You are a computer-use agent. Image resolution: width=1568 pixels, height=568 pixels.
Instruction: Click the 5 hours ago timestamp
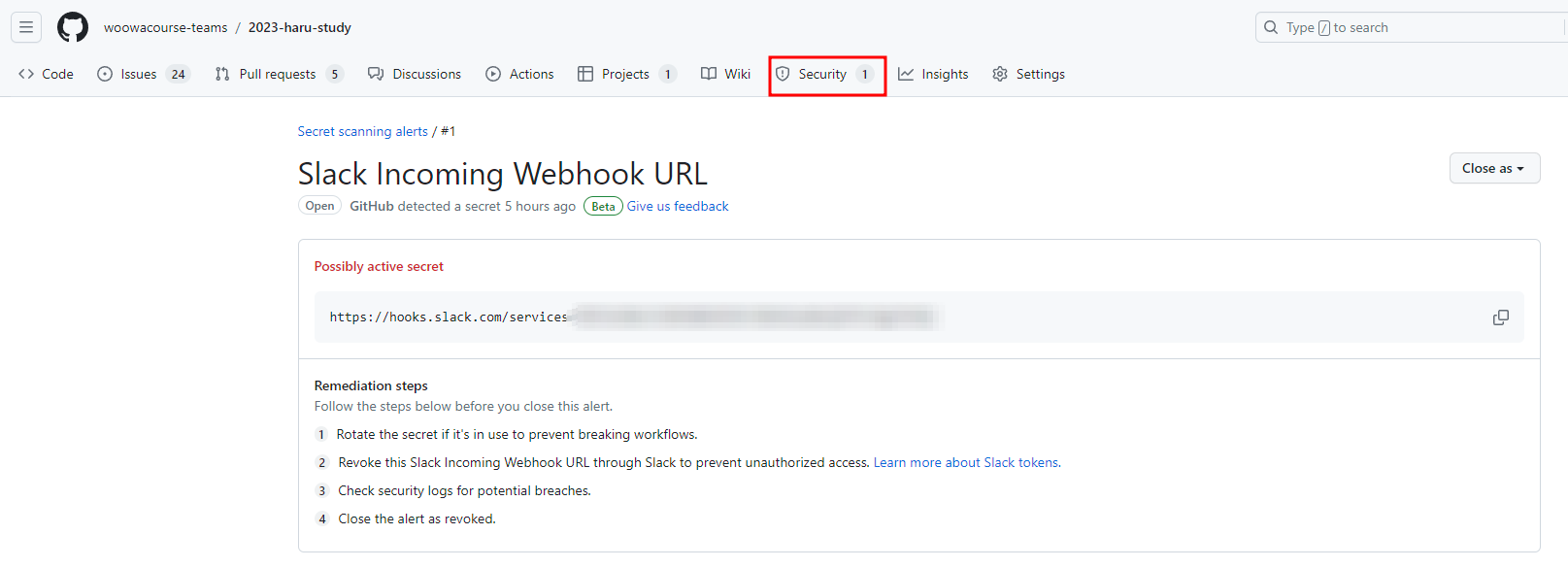click(540, 206)
